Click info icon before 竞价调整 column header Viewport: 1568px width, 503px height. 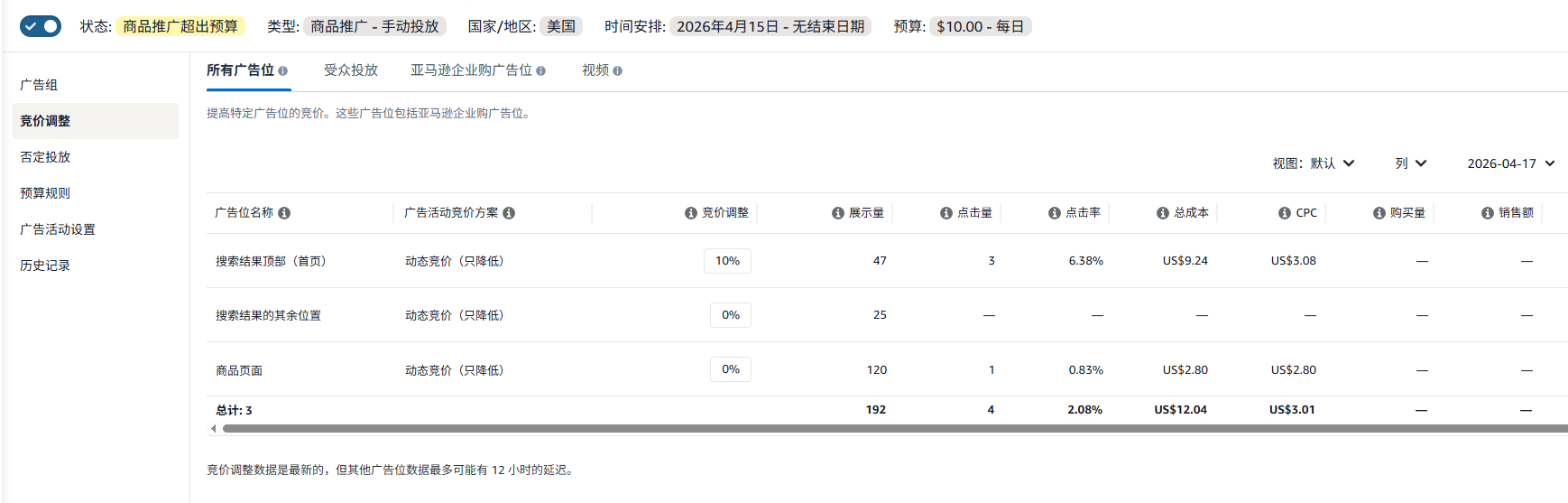pos(690,213)
